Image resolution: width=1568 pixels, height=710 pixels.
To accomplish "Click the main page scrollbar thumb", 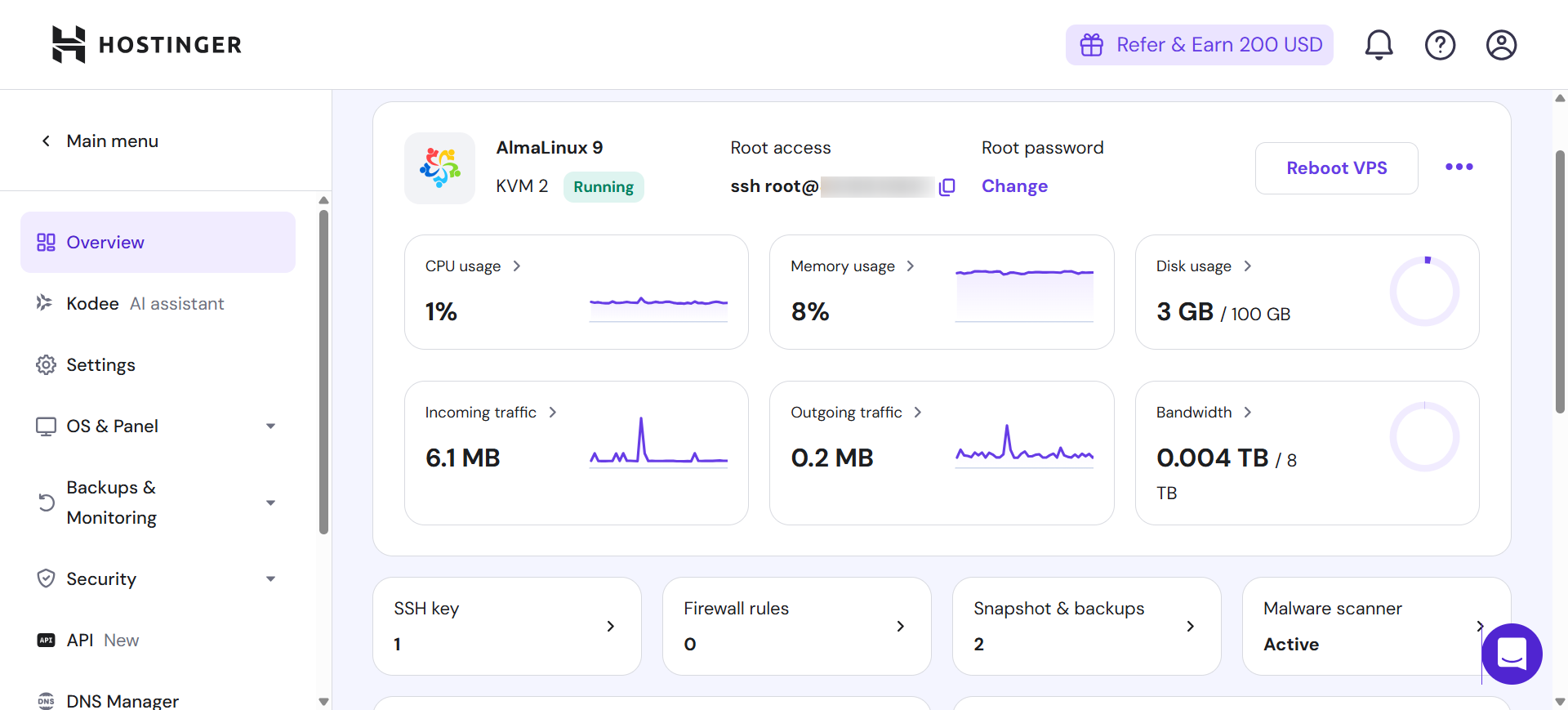I will [1560, 281].
